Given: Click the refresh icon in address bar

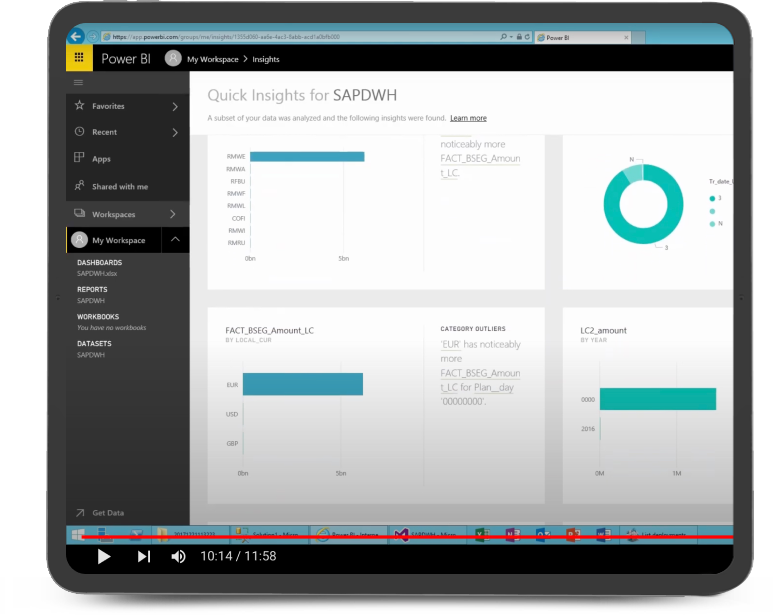Looking at the screenshot, I should tap(527, 37).
